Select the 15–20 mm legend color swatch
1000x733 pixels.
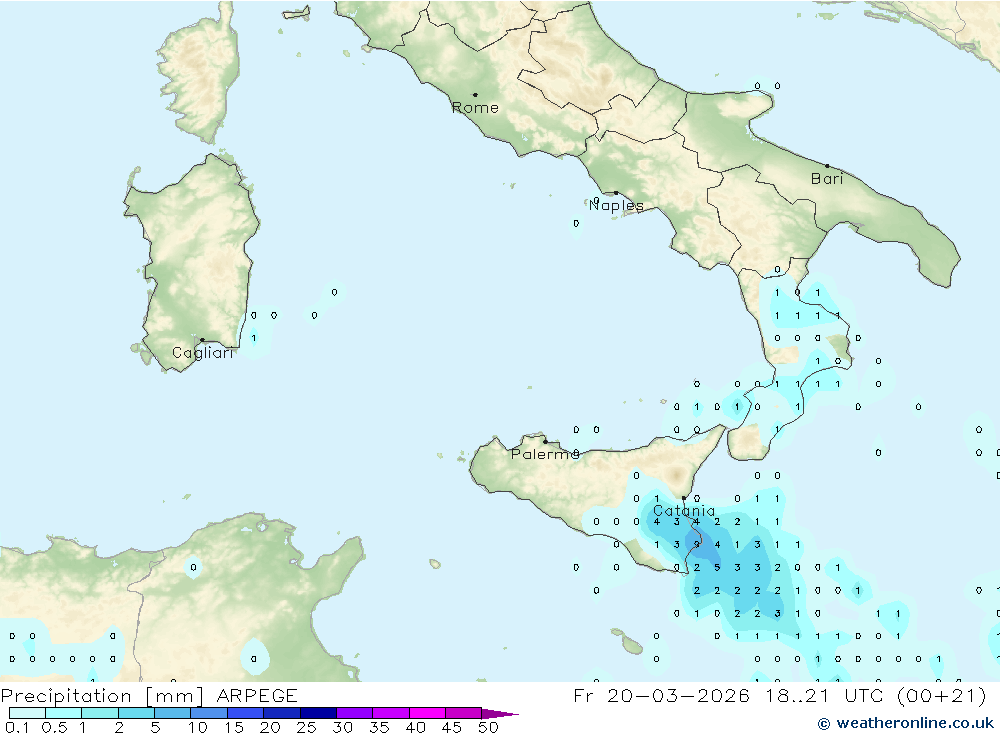[x=246, y=713]
